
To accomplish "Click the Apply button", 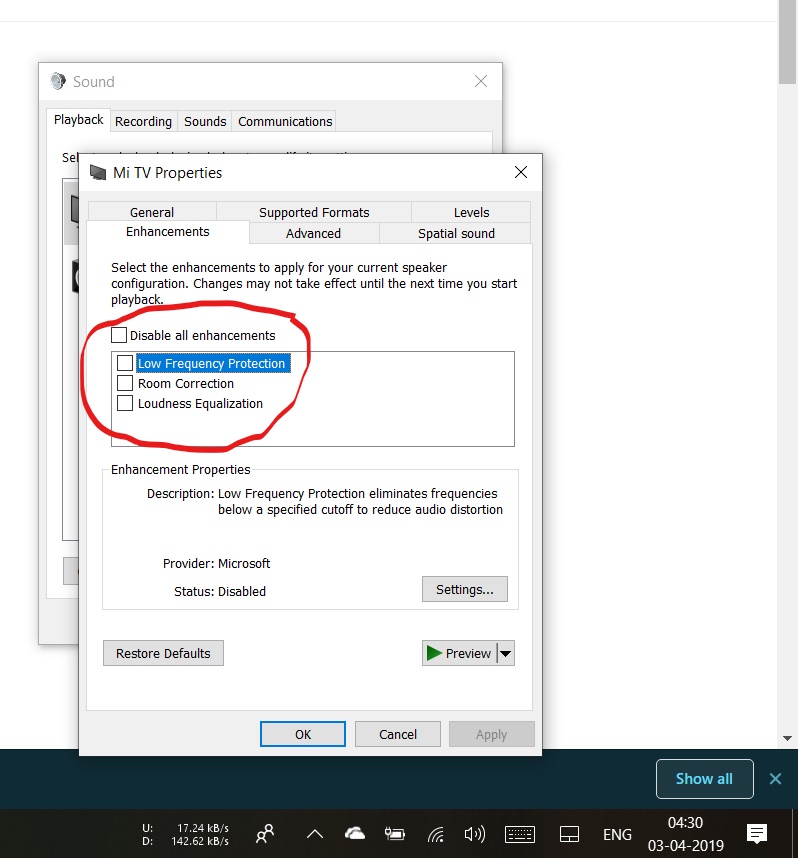I will pos(491,734).
